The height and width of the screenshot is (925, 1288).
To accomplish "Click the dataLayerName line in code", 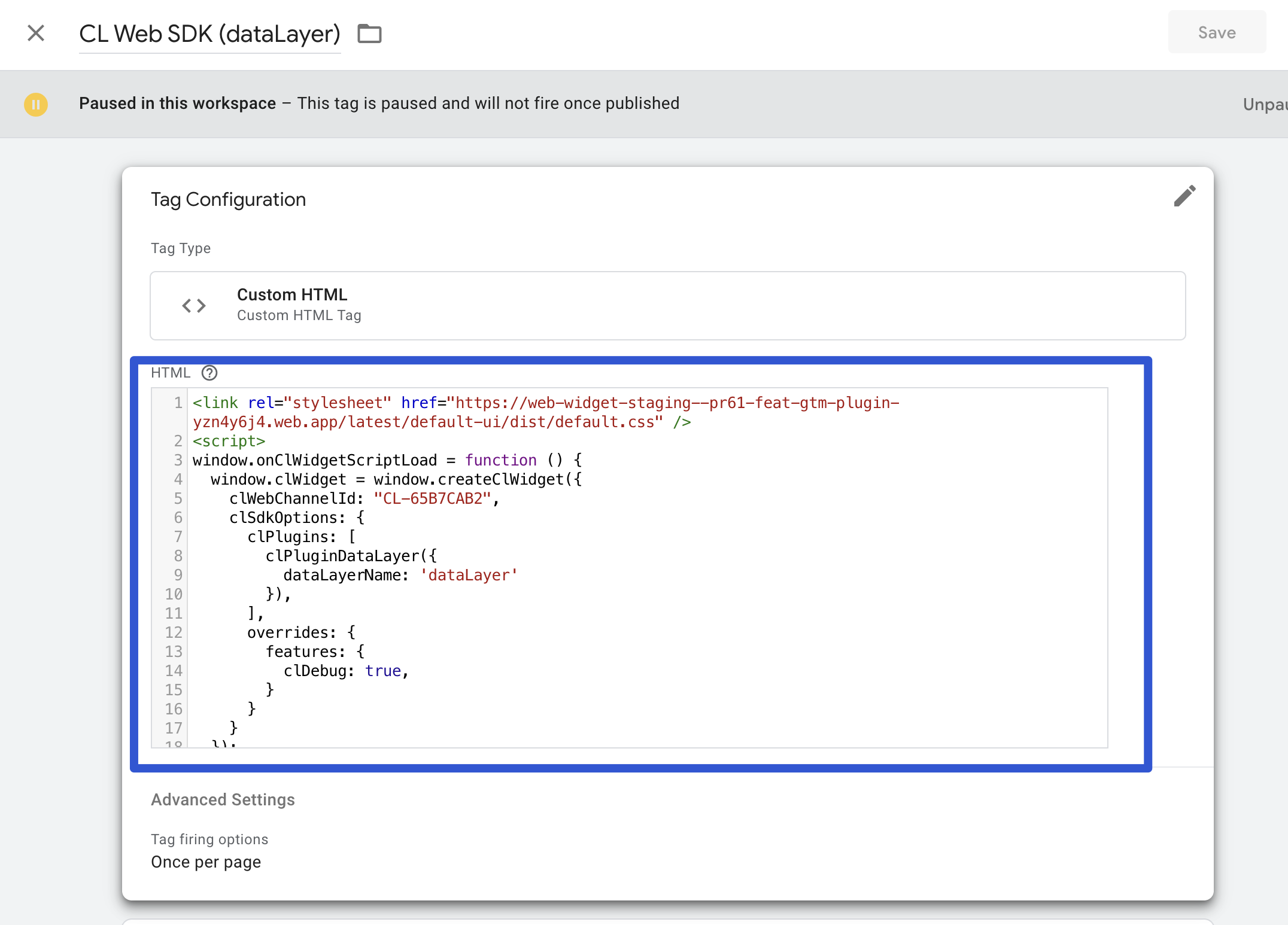I will (400, 575).
